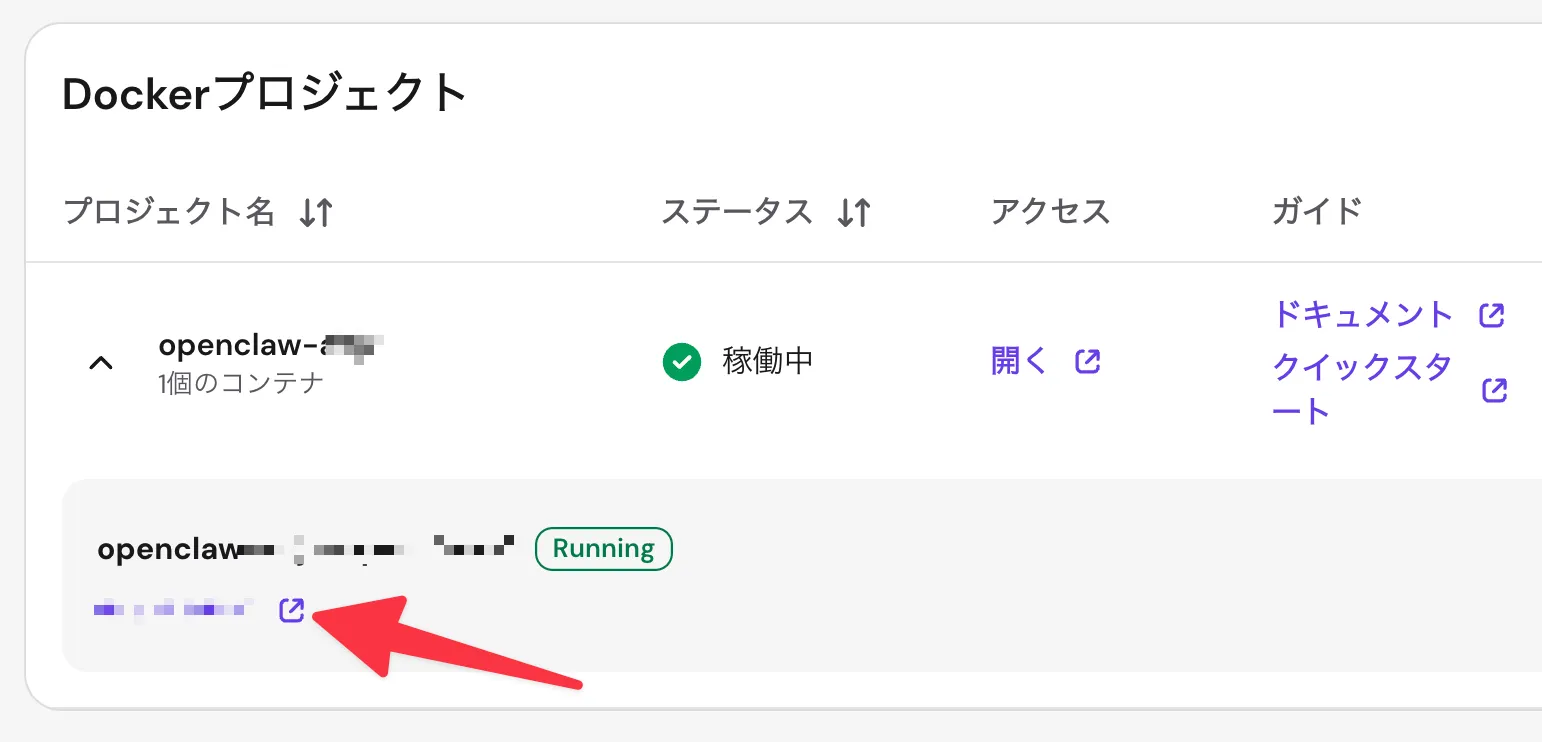The width and height of the screenshot is (1542, 742).
Task: Open the external link icon next to 開く
Action: click(x=1088, y=361)
